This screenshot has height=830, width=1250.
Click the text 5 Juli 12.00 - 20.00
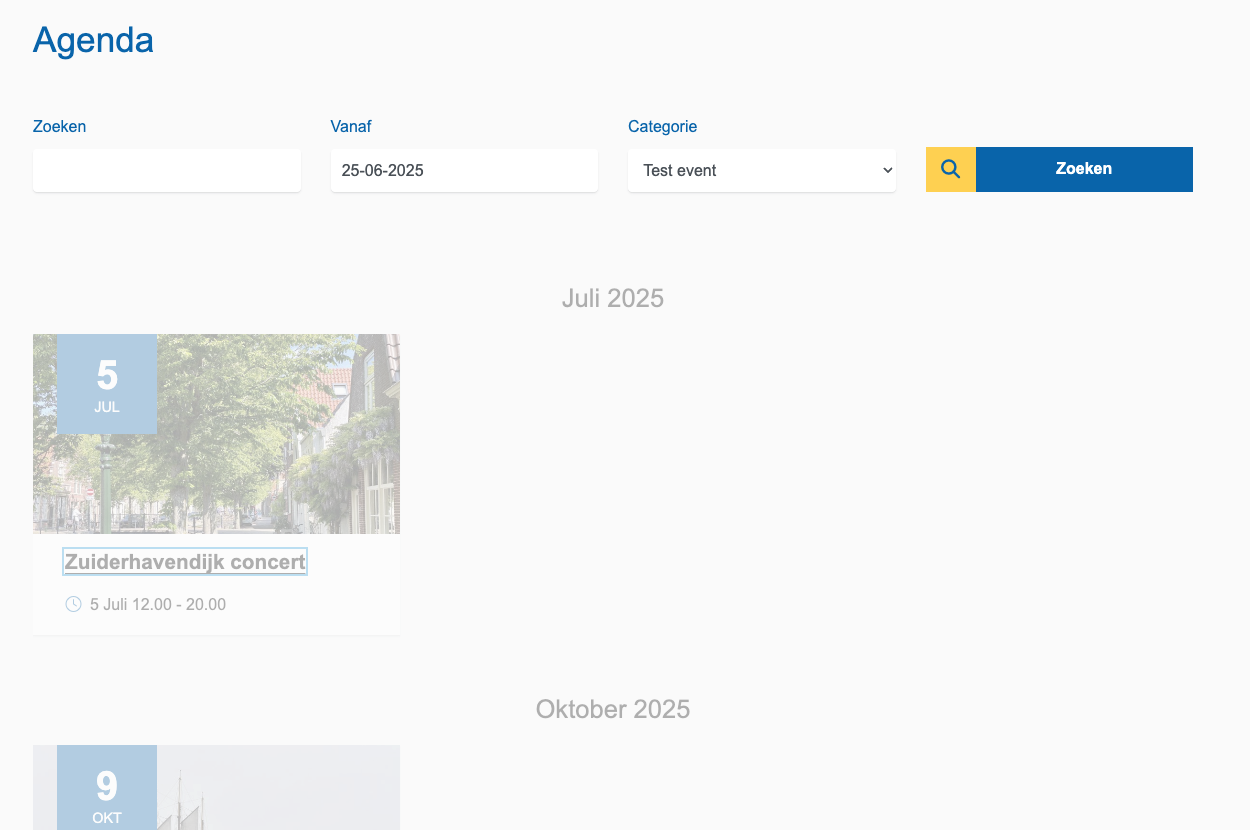(158, 604)
